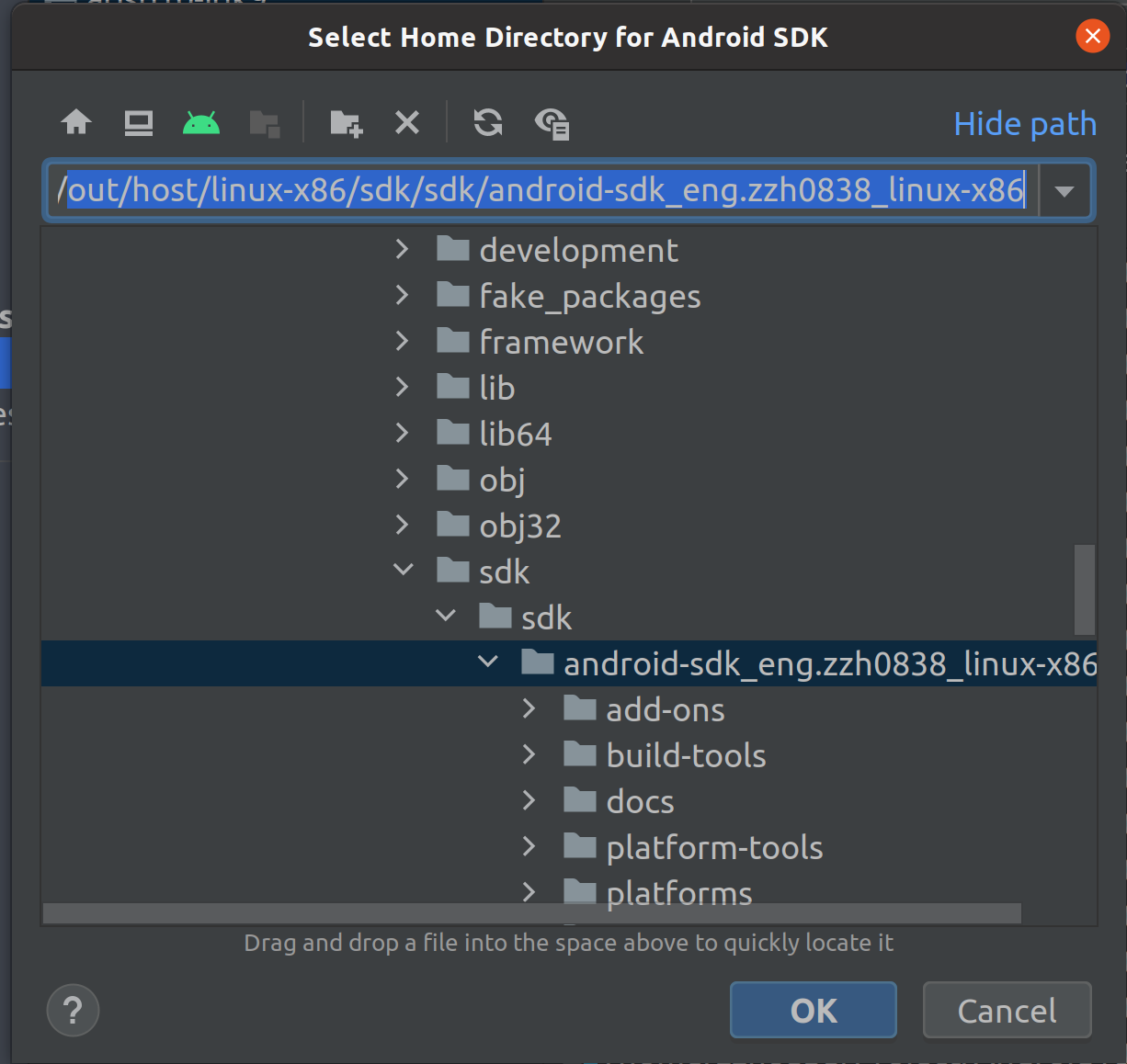Create a new folder via toolbar icon

[x=347, y=123]
